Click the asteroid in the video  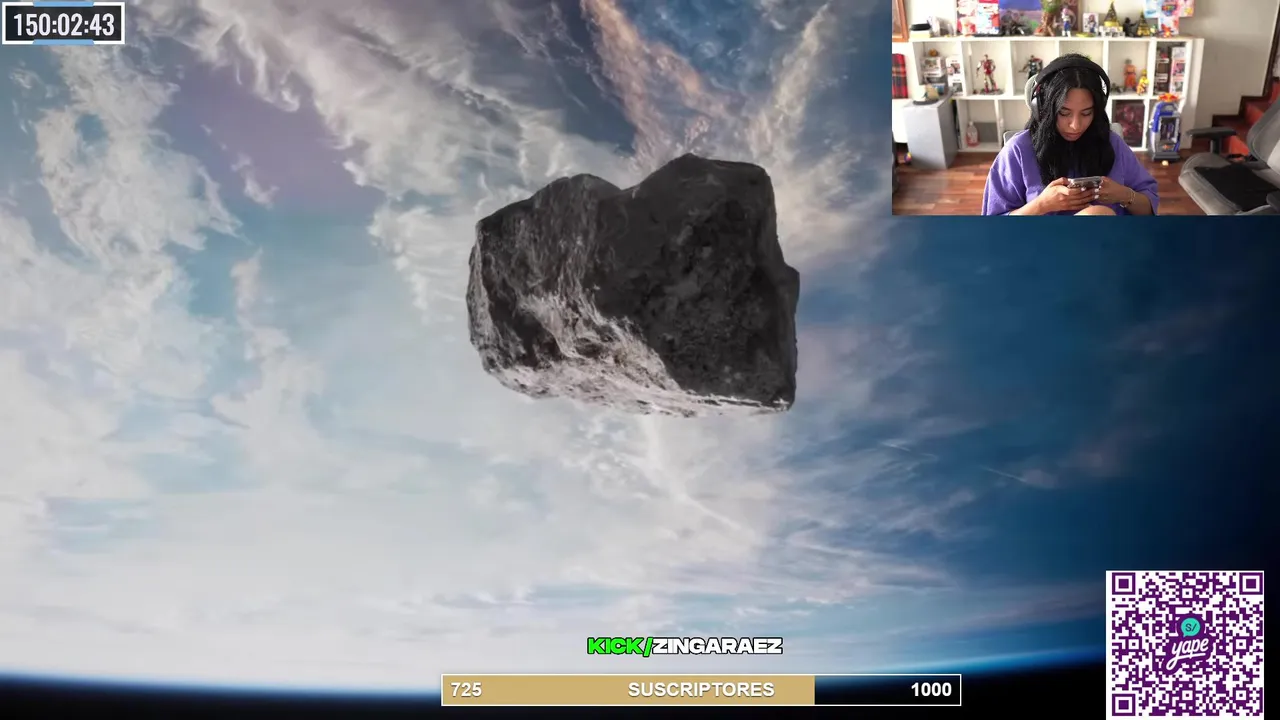pos(633,285)
